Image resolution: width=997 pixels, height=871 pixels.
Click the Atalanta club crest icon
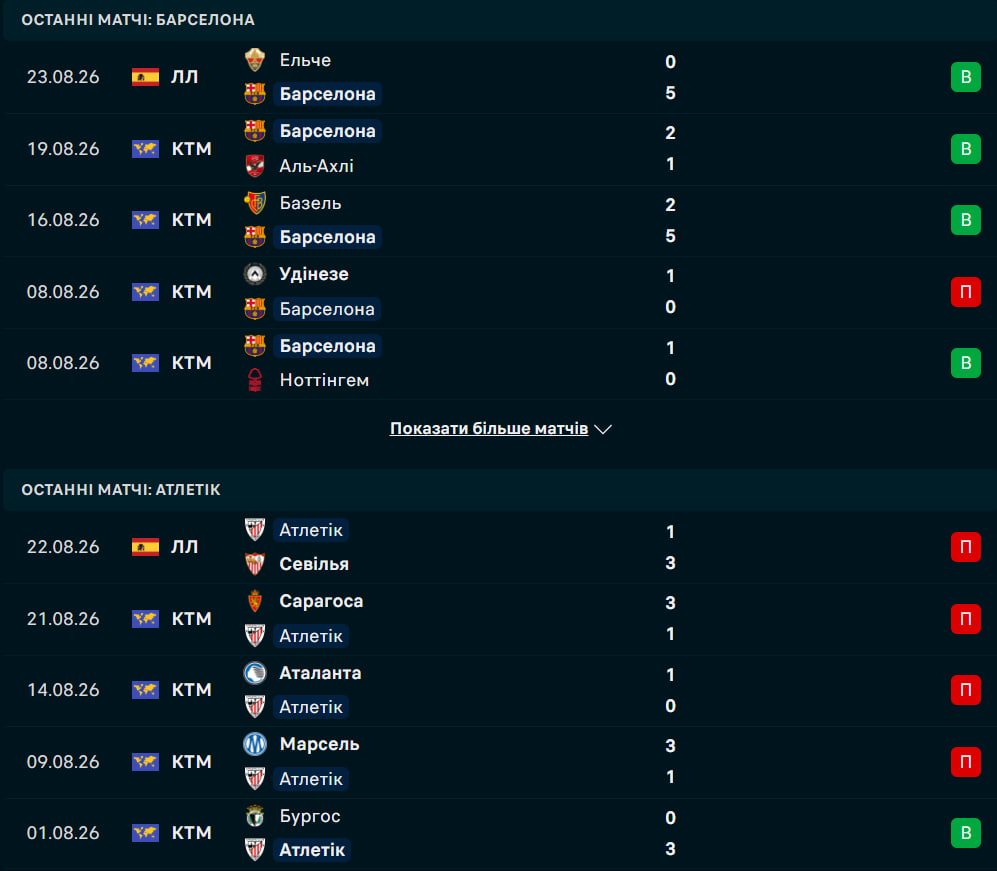[x=255, y=673]
